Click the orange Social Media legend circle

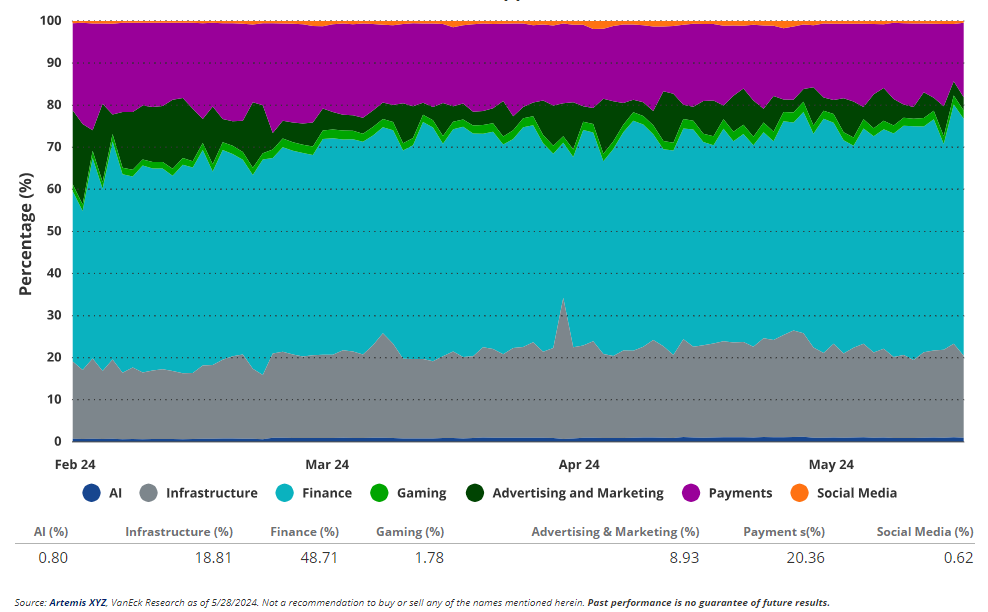pyautogui.click(x=799, y=493)
